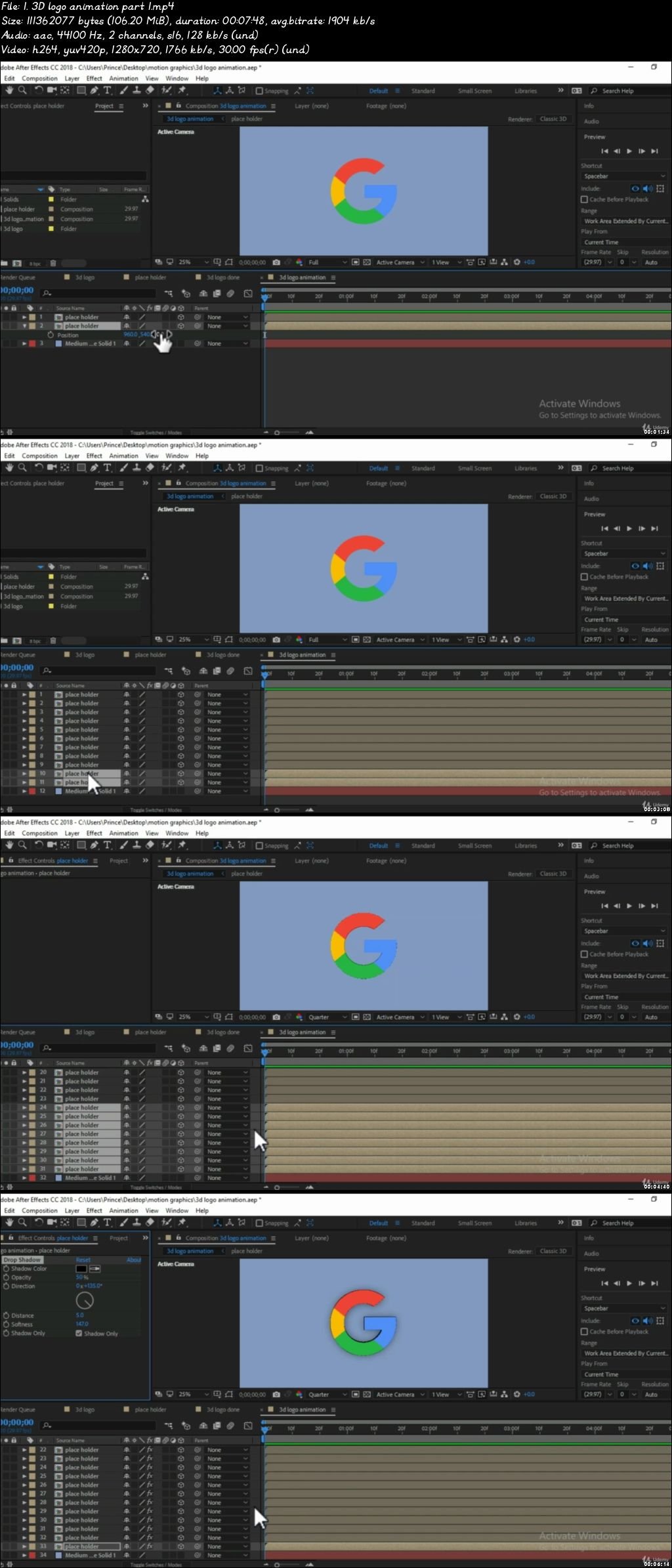Enable Cache Before Playback in the third frame

584,954
